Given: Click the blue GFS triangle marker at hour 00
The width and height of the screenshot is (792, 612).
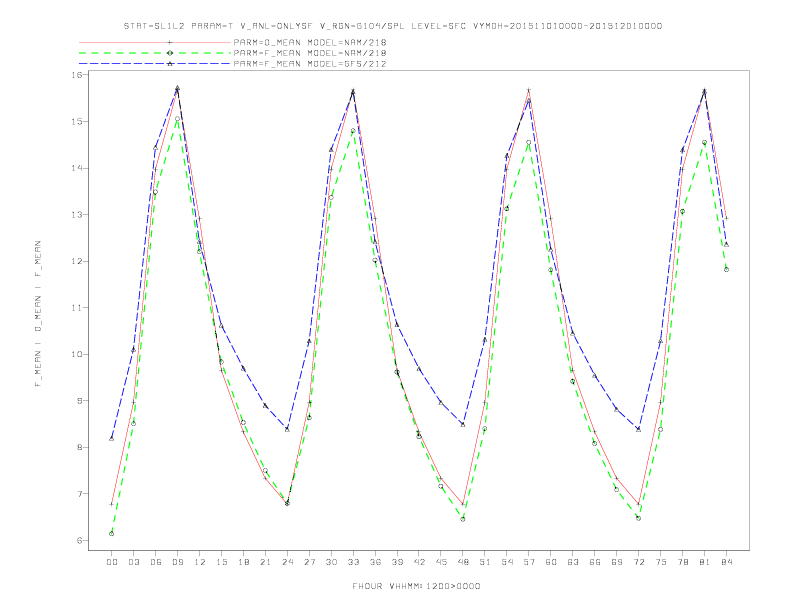Looking at the screenshot, I should (x=112, y=438).
